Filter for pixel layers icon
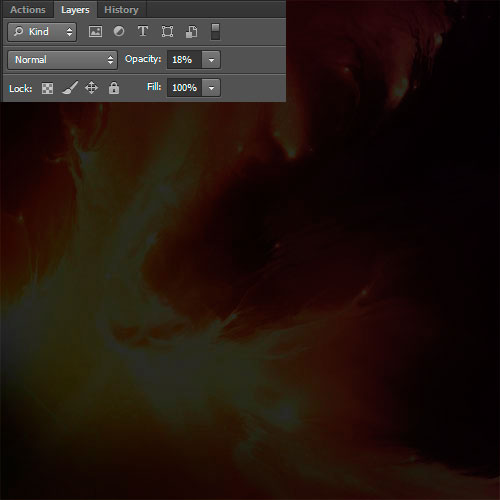The height and width of the screenshot is (500, 500). (x=95, y=32)
